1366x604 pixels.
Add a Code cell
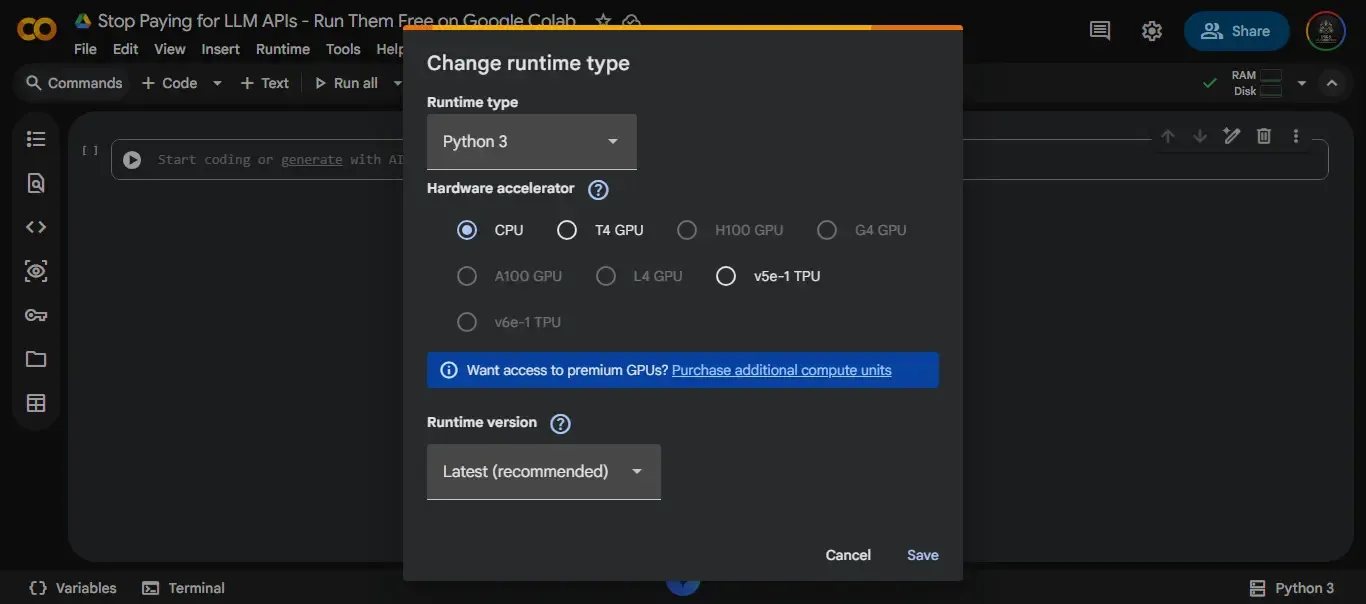click(169, 83)
